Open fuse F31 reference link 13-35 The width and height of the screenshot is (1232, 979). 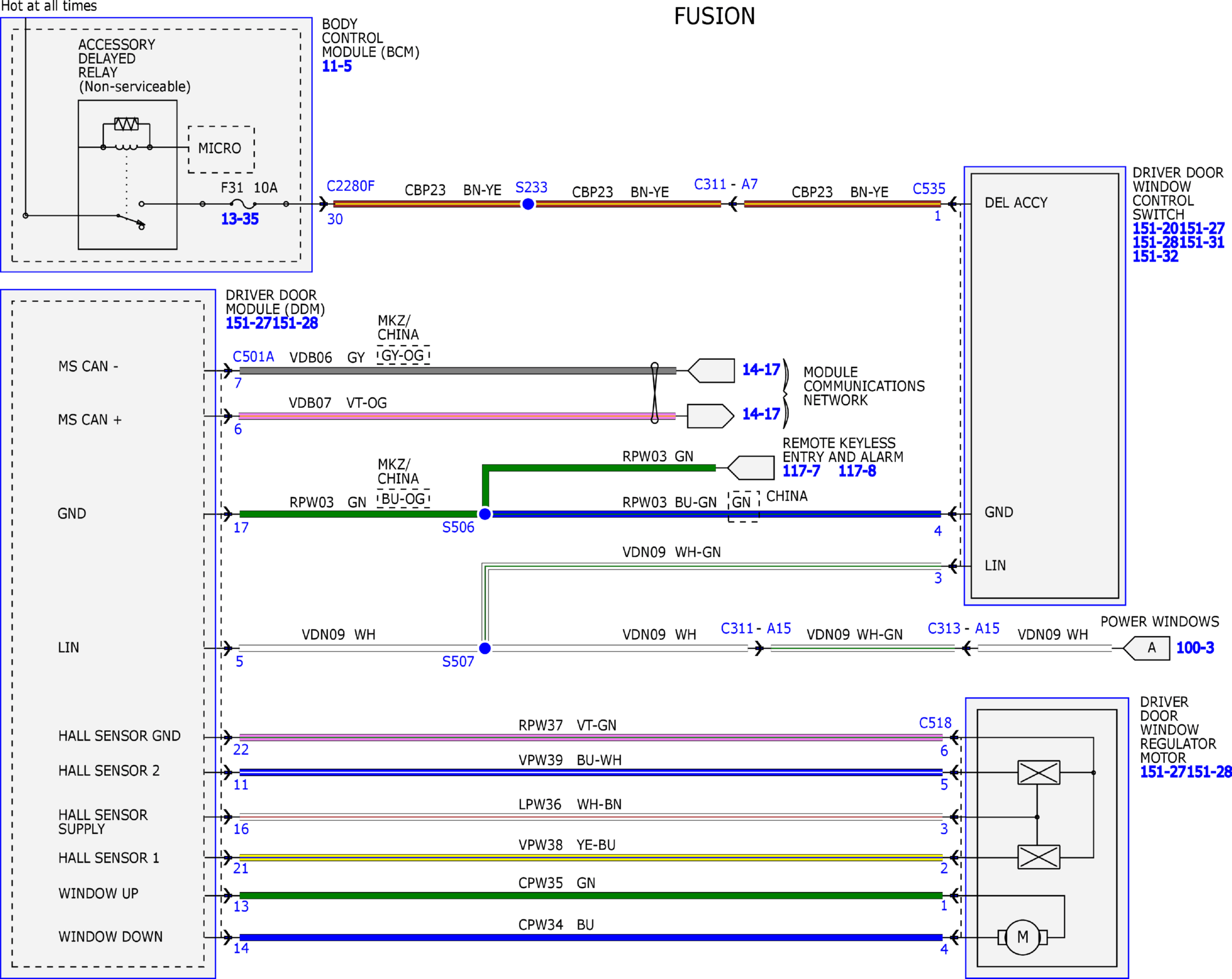(x=239, y=219)
